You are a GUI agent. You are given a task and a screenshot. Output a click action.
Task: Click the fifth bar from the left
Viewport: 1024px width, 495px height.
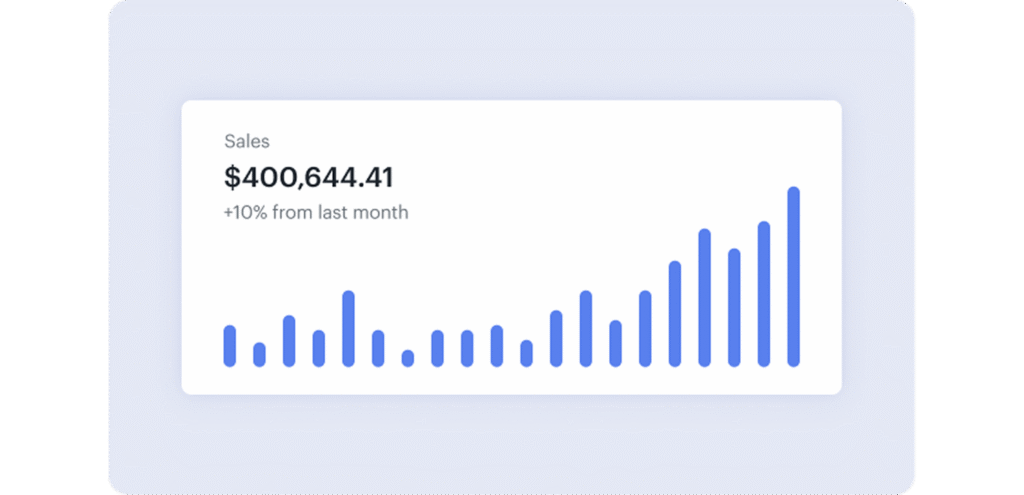tap(348, 329)
